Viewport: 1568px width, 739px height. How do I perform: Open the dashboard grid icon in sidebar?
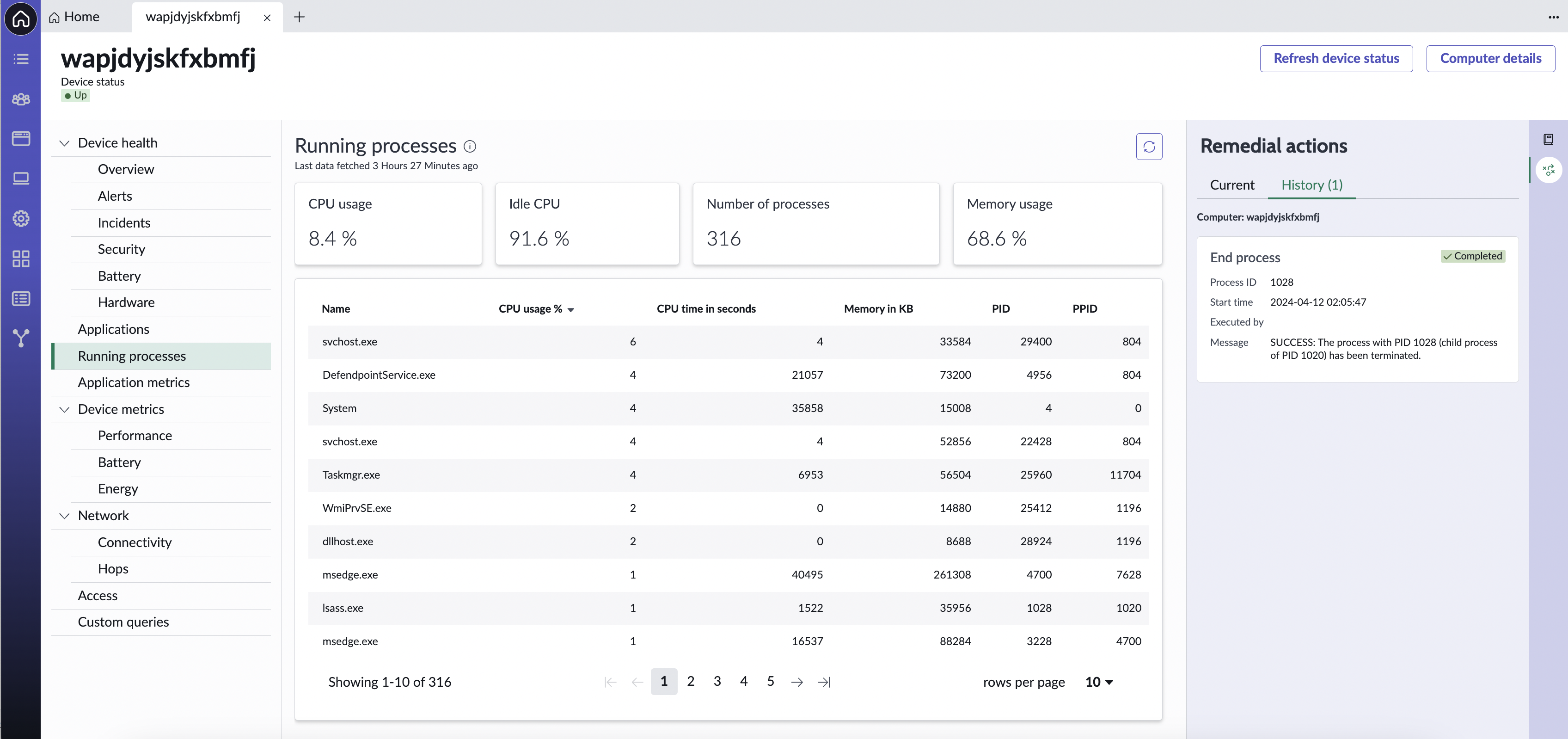click(x=21, y=258)
